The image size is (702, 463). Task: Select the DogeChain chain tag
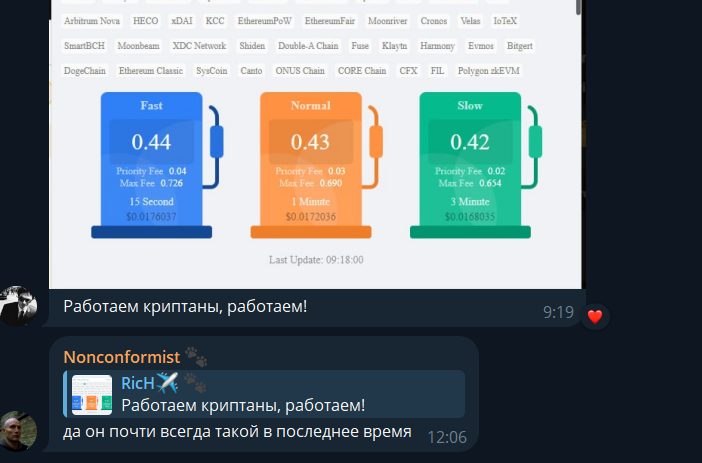click(85, 71)
